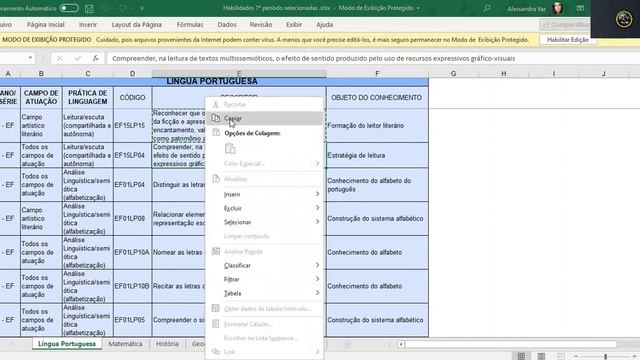Click Obter dados da tabela/intervalo icon
640x360 pixels.
pyautogui.click(x=216, y=309)
